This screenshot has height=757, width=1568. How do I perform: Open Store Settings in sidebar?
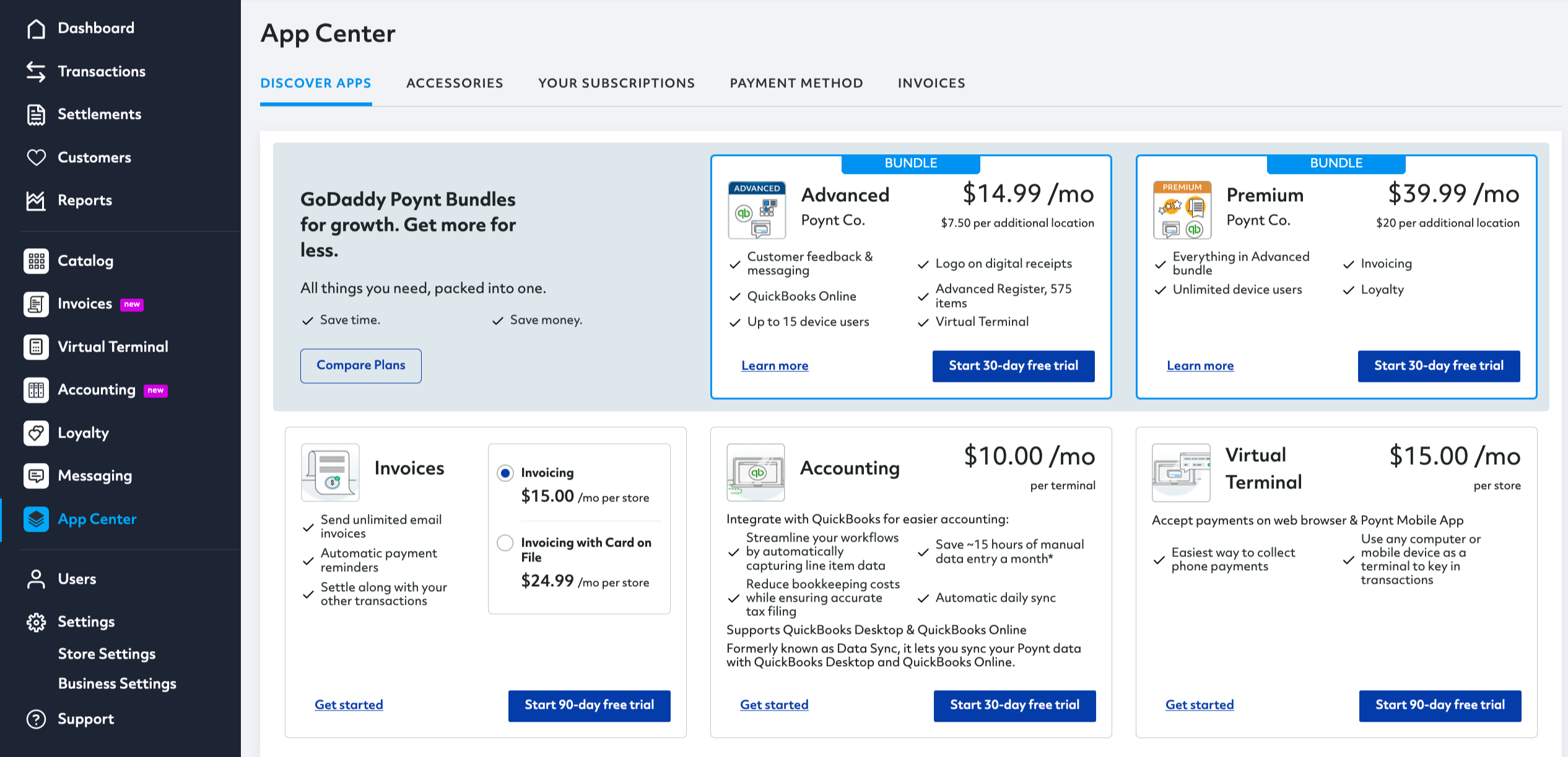point(107,654)
